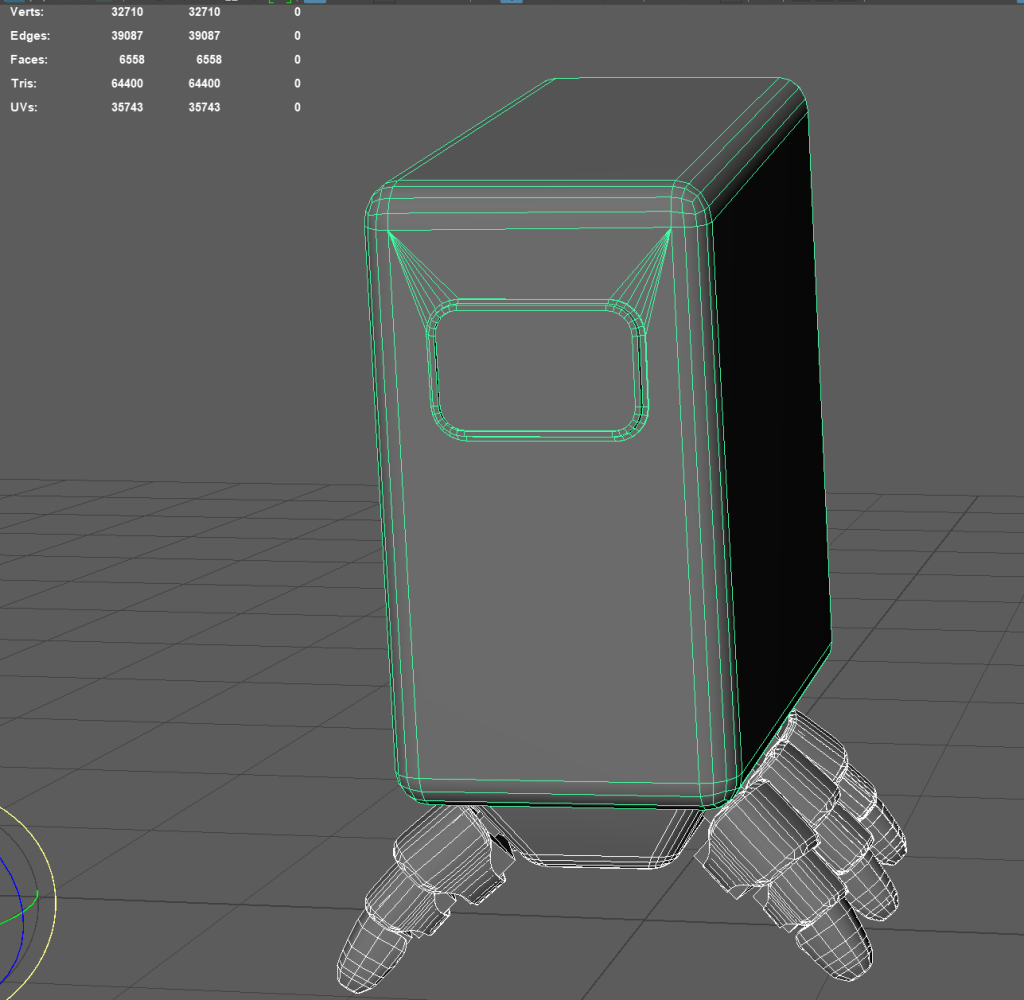Select the dark right side face of the body
Viewport: 1024px width, 1000px height.
(x=775, y=420)
